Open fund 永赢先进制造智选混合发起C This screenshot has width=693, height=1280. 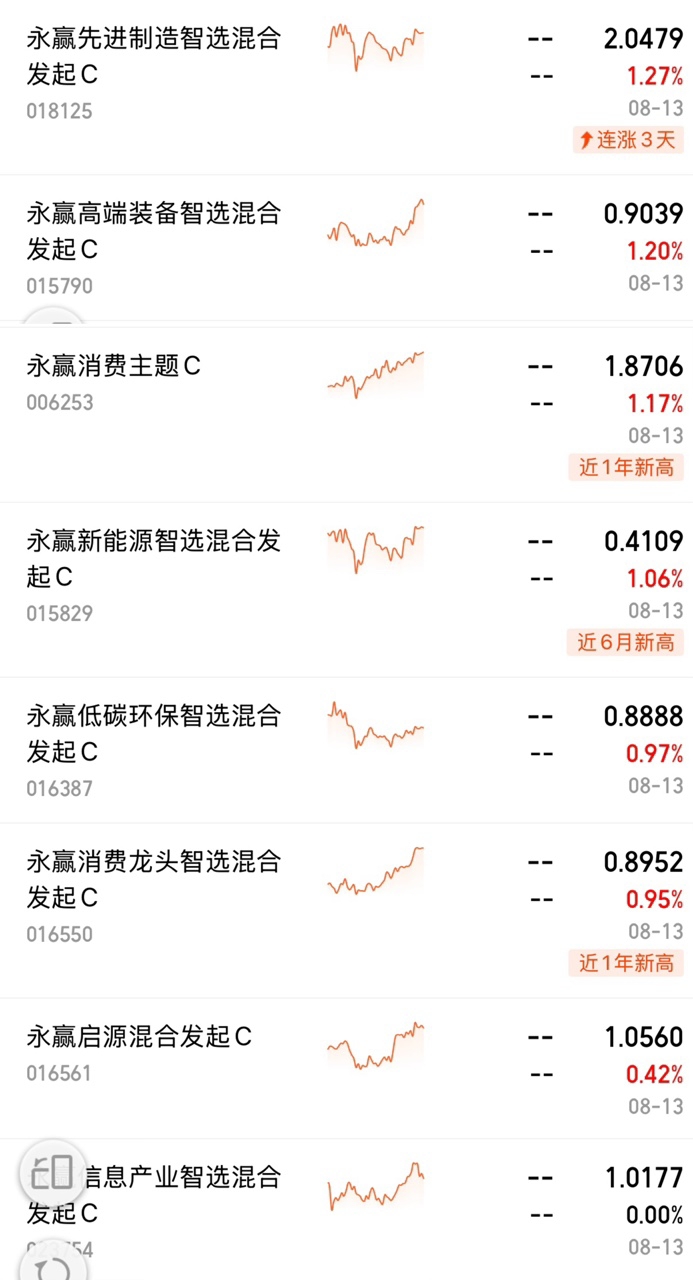(x=346, y=87)
